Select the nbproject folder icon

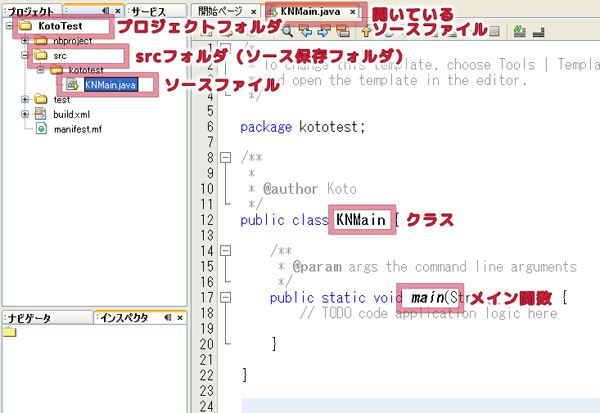pos(41,40)
